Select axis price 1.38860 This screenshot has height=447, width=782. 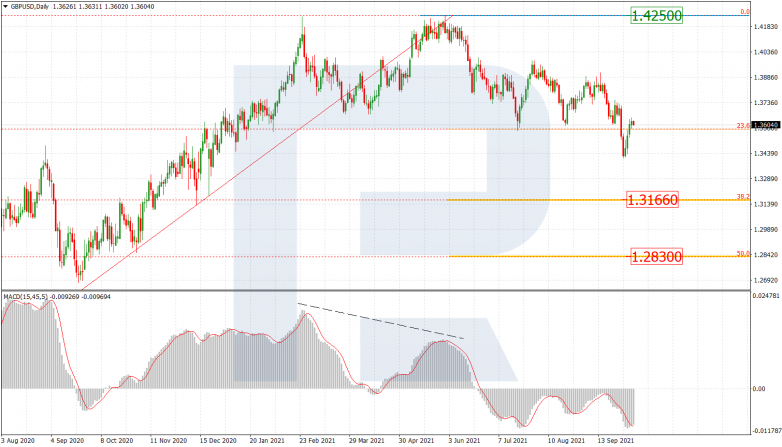click(765, 77)
